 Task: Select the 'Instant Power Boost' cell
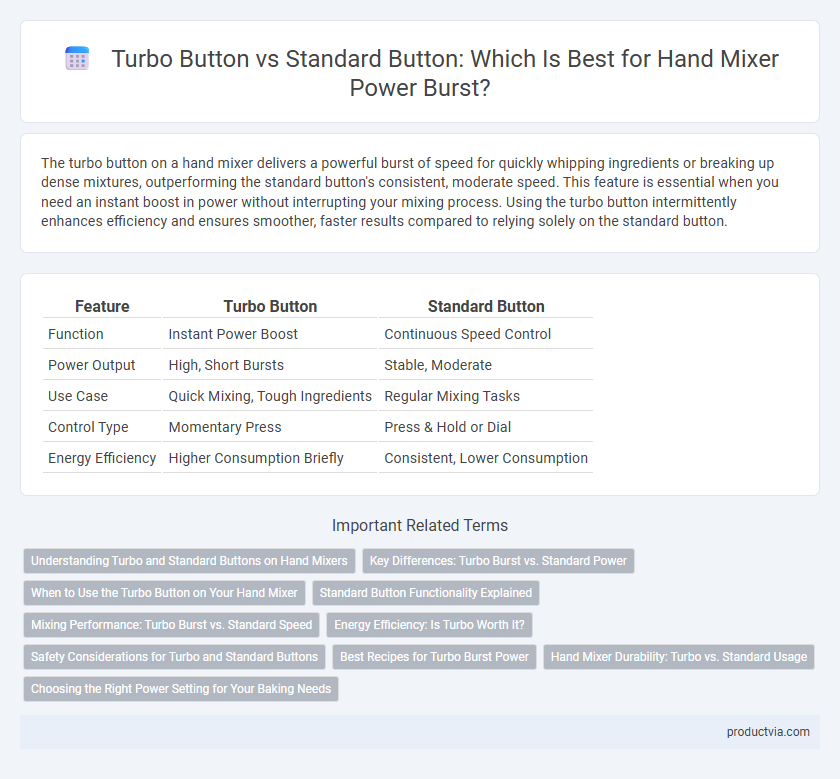233,334
